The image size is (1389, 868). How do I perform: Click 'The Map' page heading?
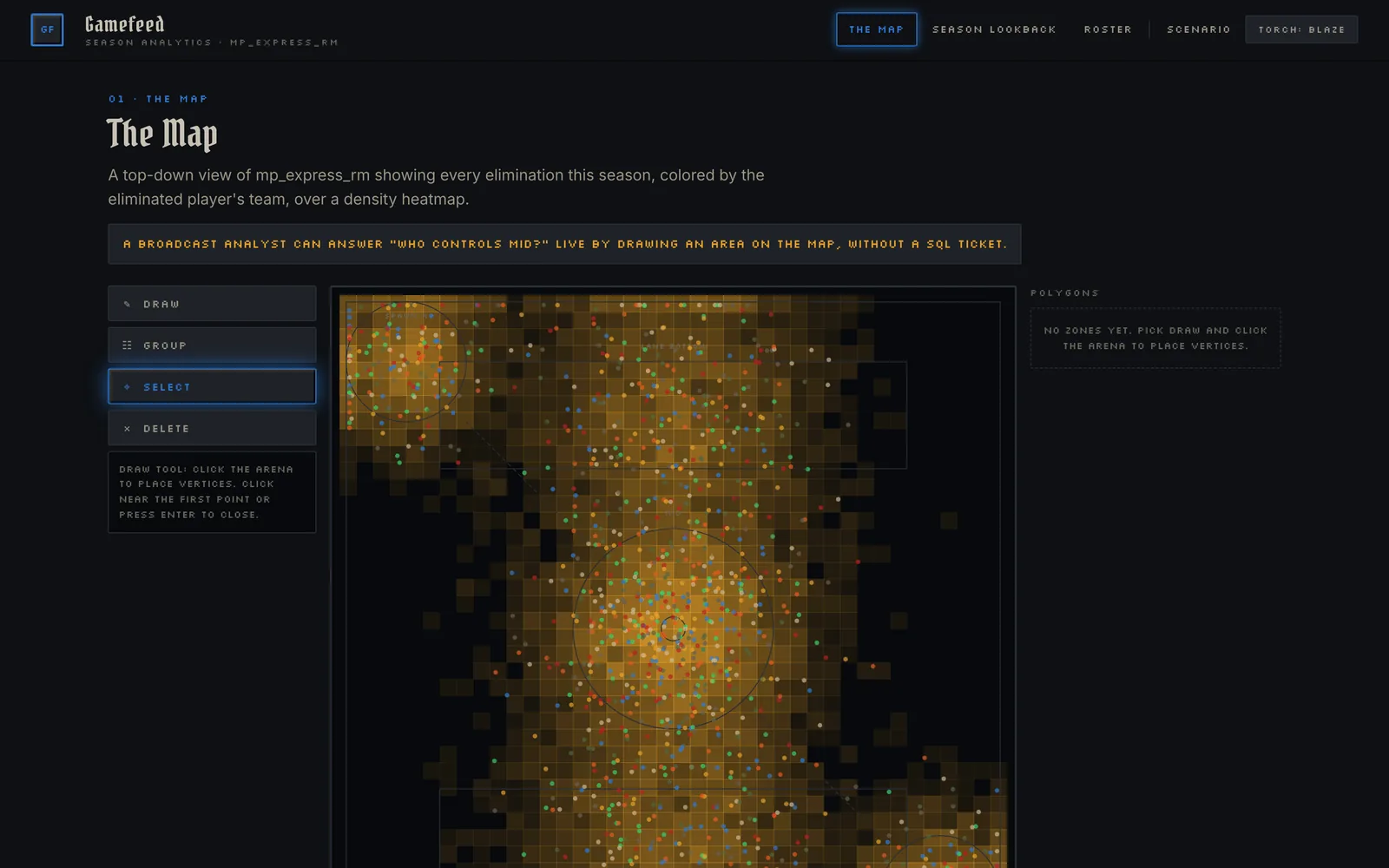tap(162, 134)
